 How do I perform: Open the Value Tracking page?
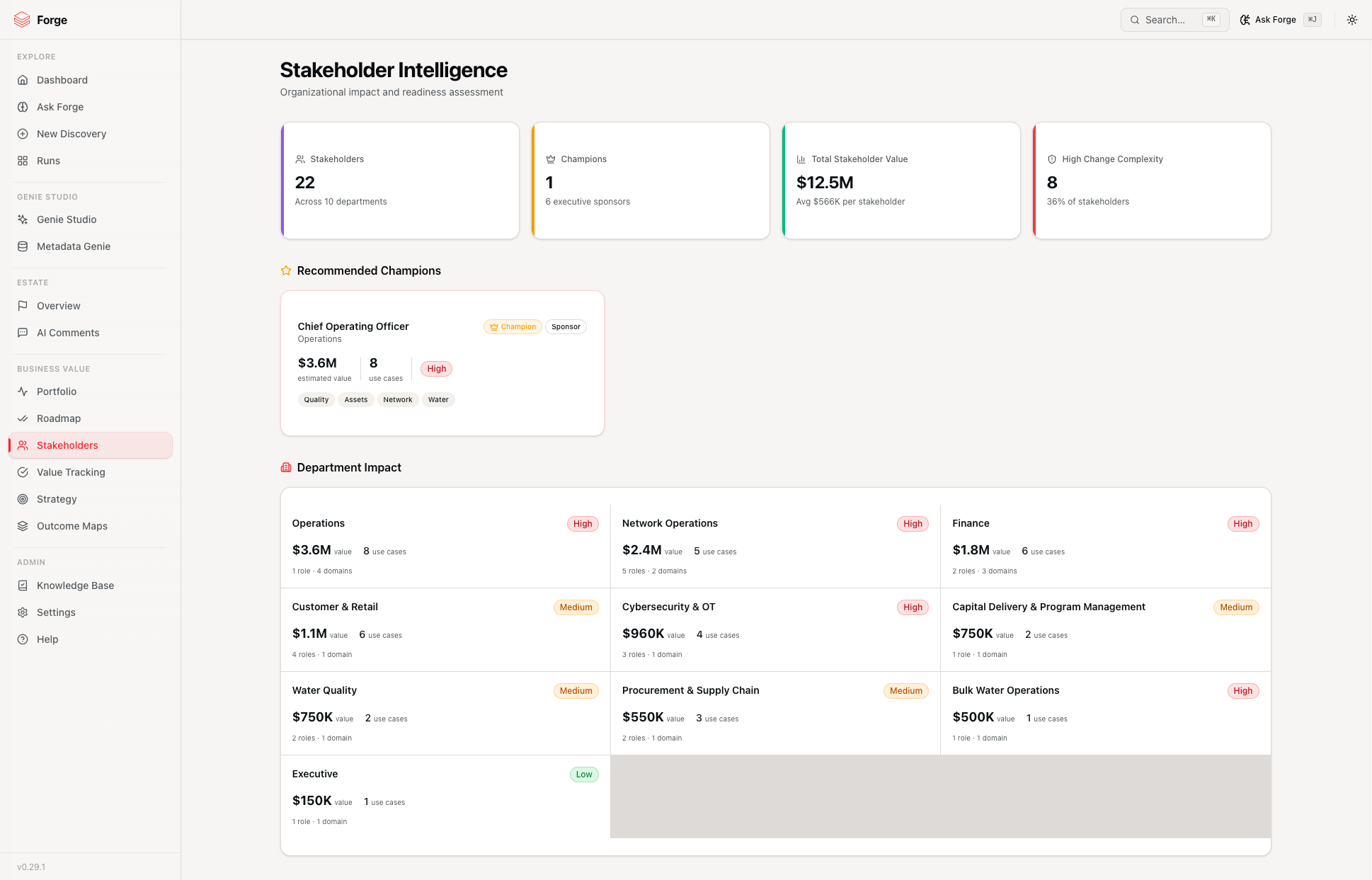tap(91, 472)
